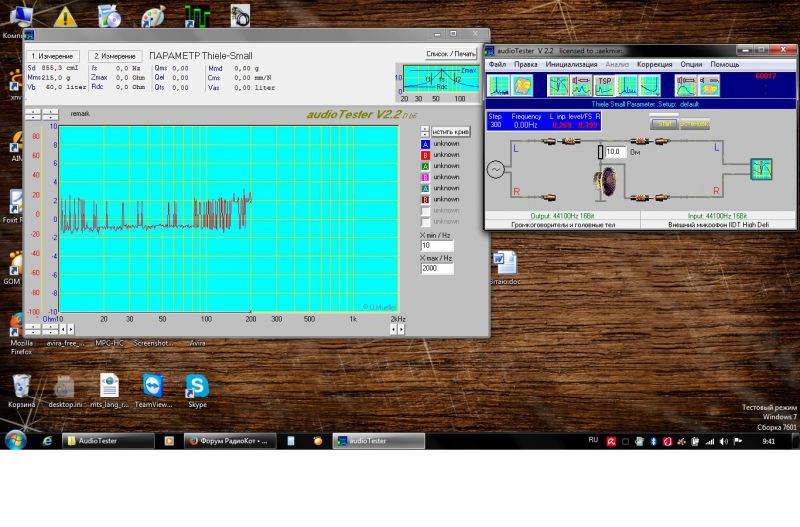Click the RU language indicator in tray
The width and height of the screenshot is (800, 527).
[593, 440]
